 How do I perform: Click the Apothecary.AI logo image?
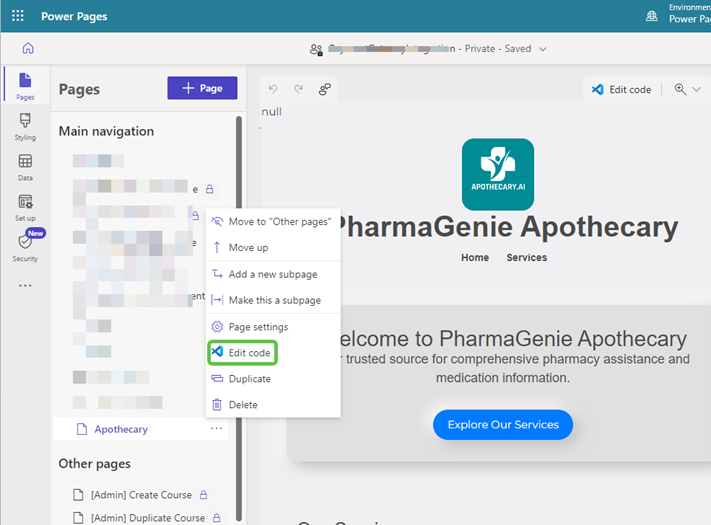click(x=498, y=174)
